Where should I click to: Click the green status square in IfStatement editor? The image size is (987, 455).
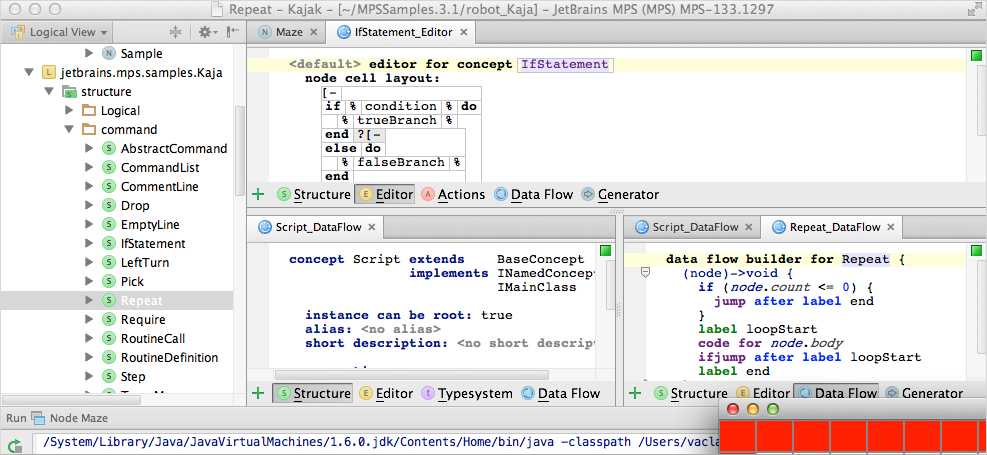point(976,57)
